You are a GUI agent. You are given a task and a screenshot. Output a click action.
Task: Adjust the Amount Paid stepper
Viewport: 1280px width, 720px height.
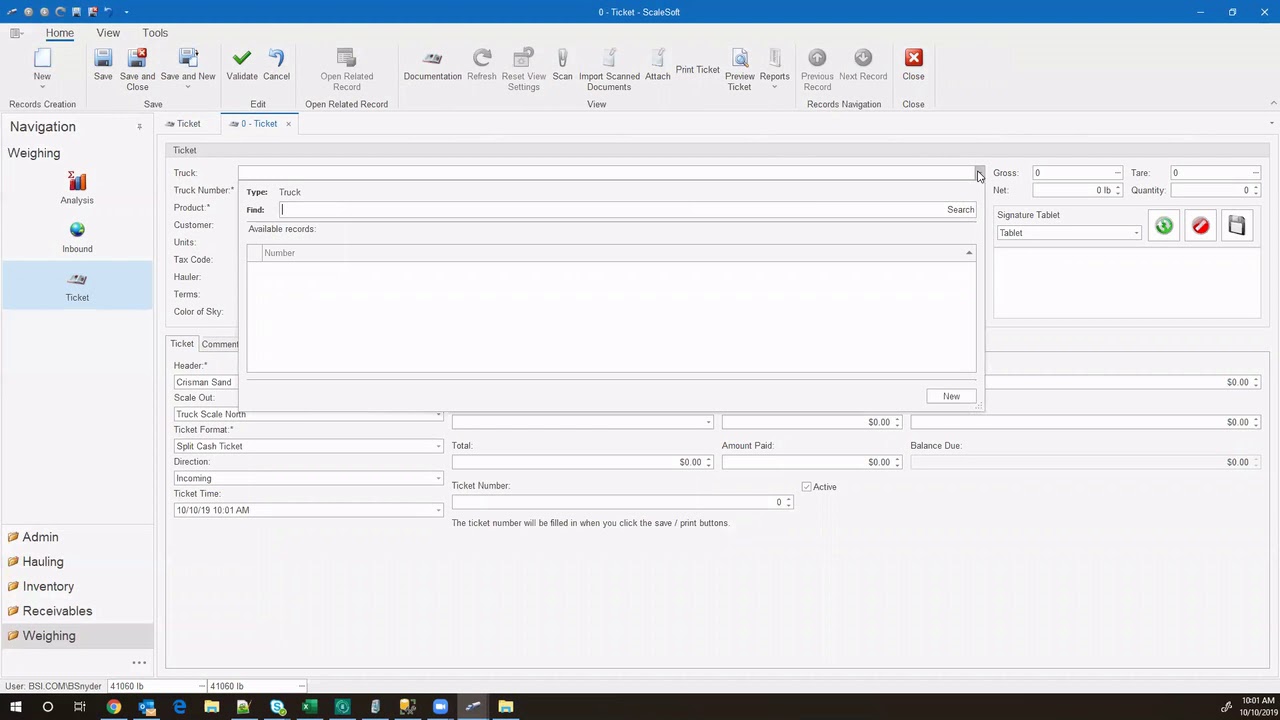pos(897,462)
